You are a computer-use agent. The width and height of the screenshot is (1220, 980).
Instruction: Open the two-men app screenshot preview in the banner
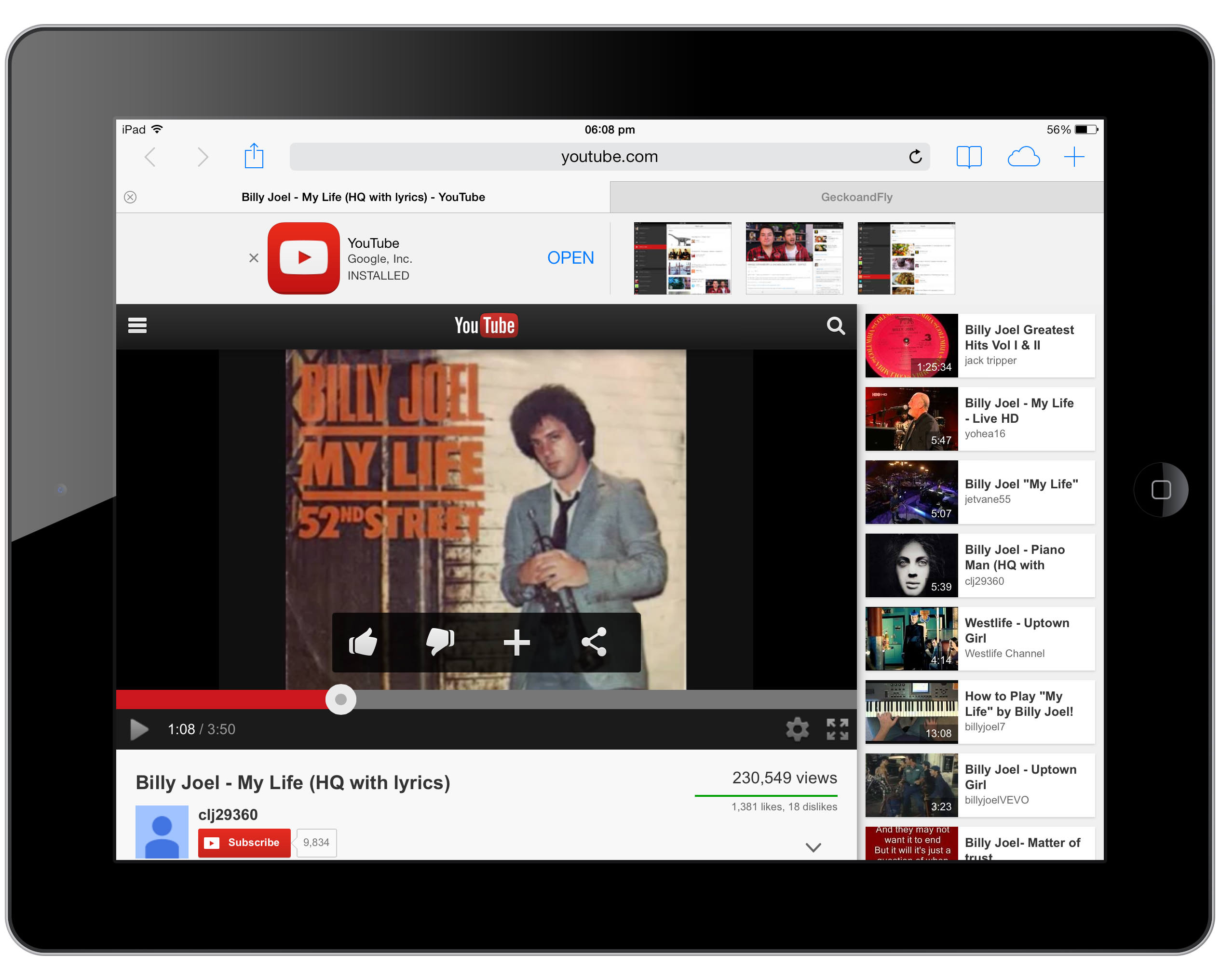tap(794, 258)
